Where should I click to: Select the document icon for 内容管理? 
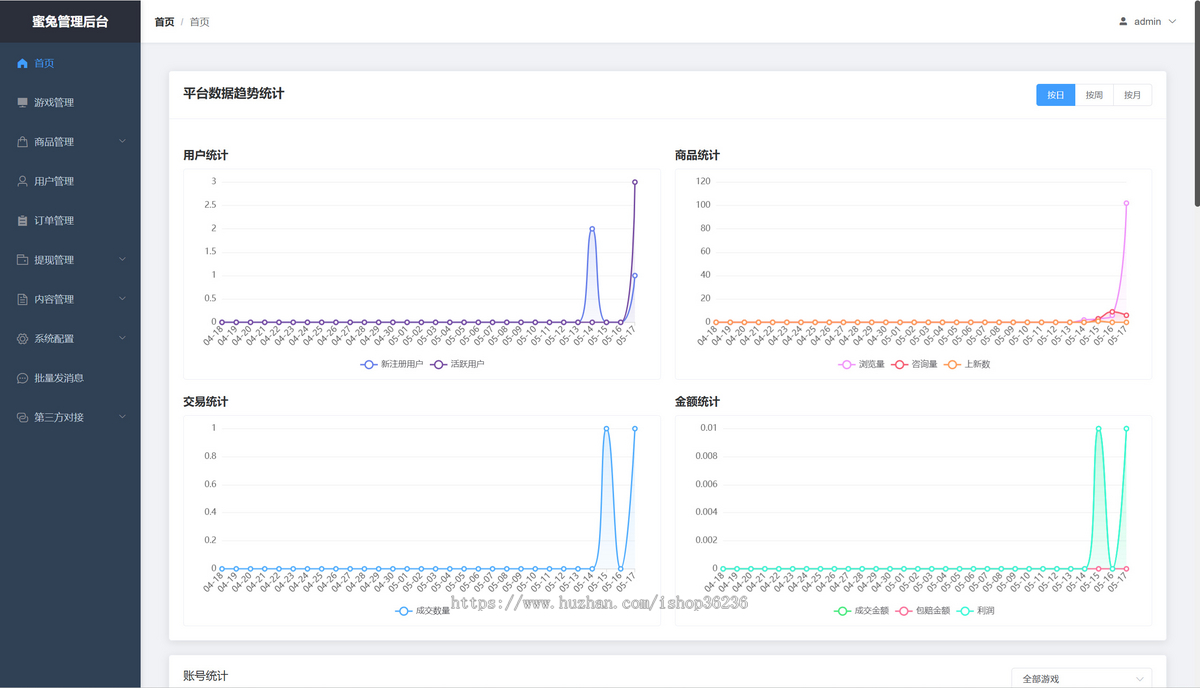pos(23,299)
